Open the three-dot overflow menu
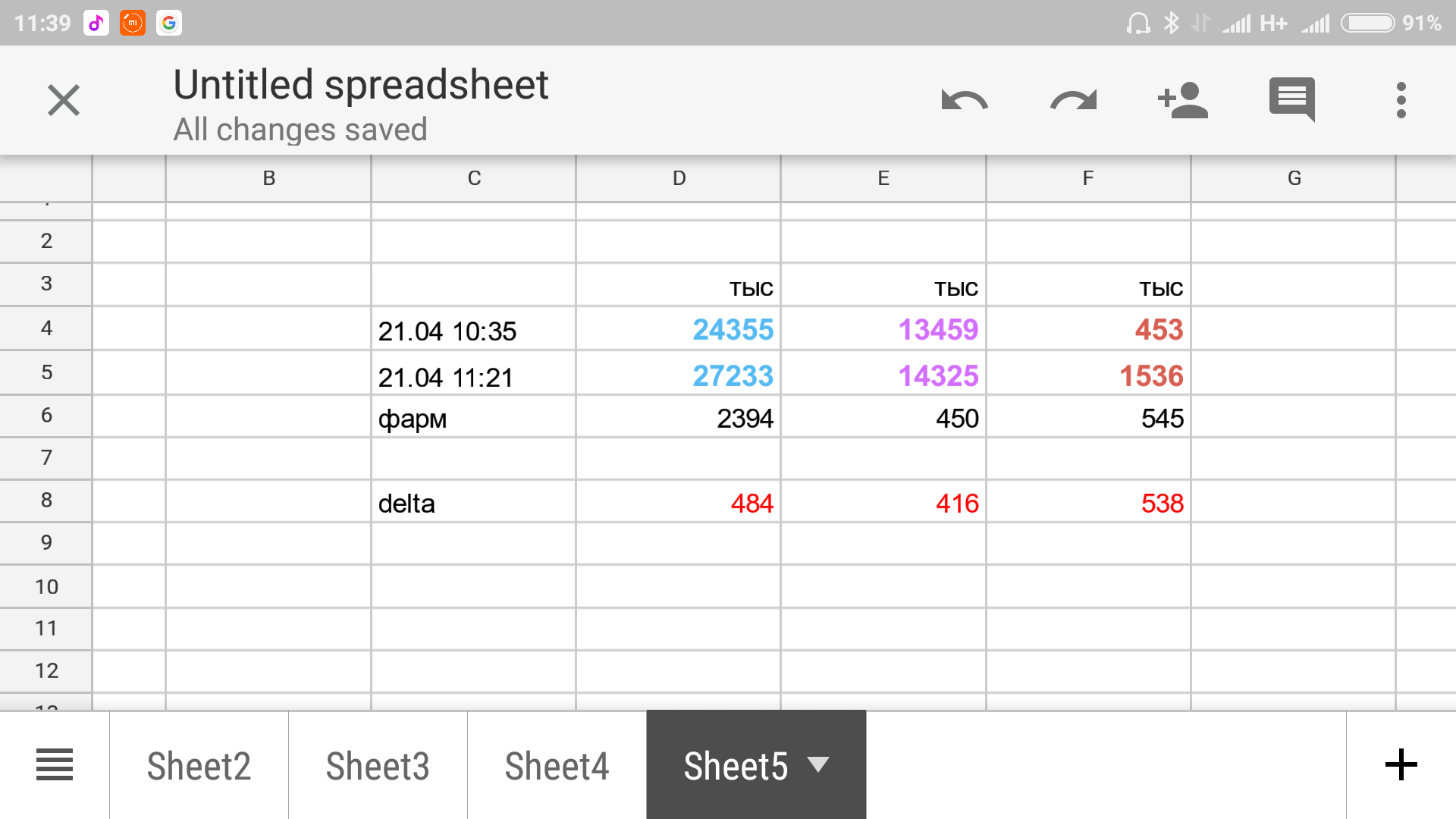Screen dimensions: 1456x819 coord(1401,100)
